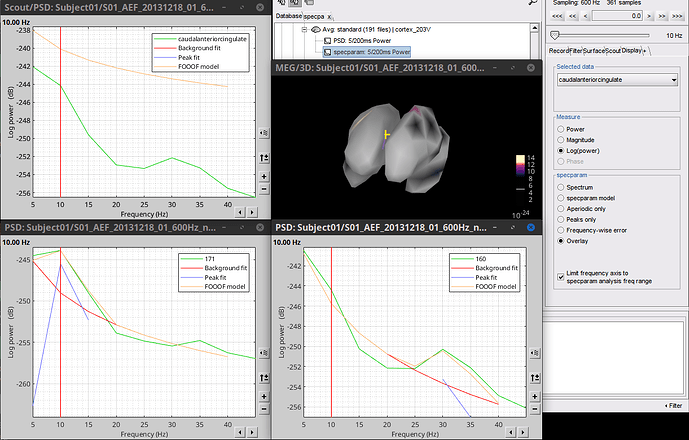Open the Selected data dropdown (caudalanteriorcingulate)
Image resolution: width=689 pixels, height=440 pixels.
[x=617, y=80]
